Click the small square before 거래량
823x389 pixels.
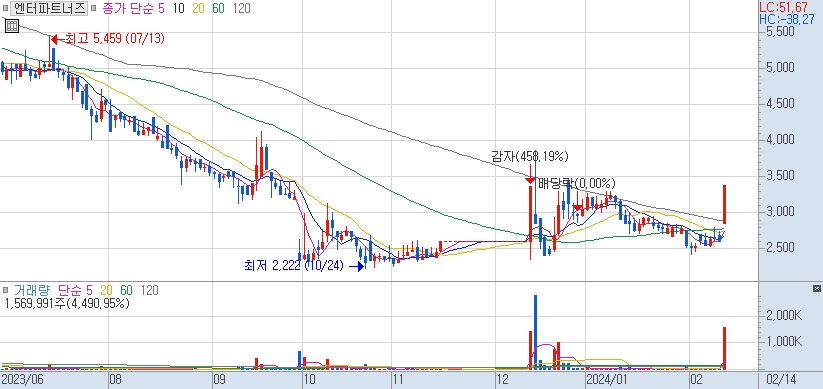click(x=6, y=290)
